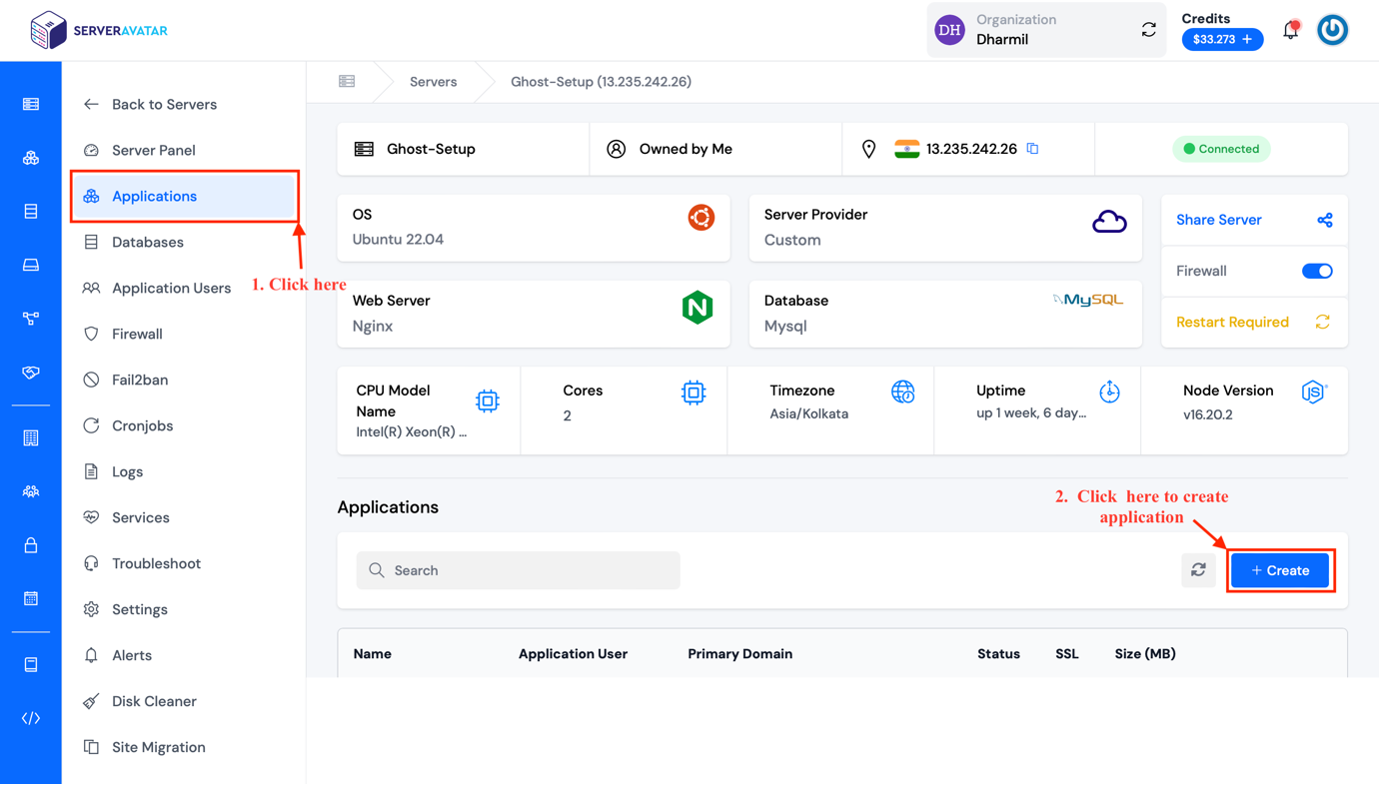The height and width of the screenshot is (788, 1384).
Task: Click the ServerAvatar logo
Action: pos(99,30)
